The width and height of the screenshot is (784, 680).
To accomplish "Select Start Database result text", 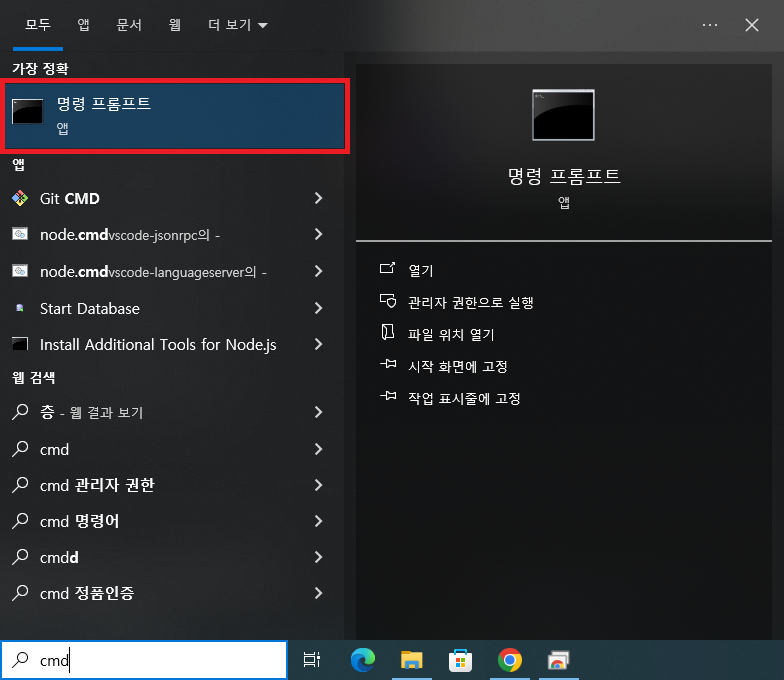I will tap(90, 308).
